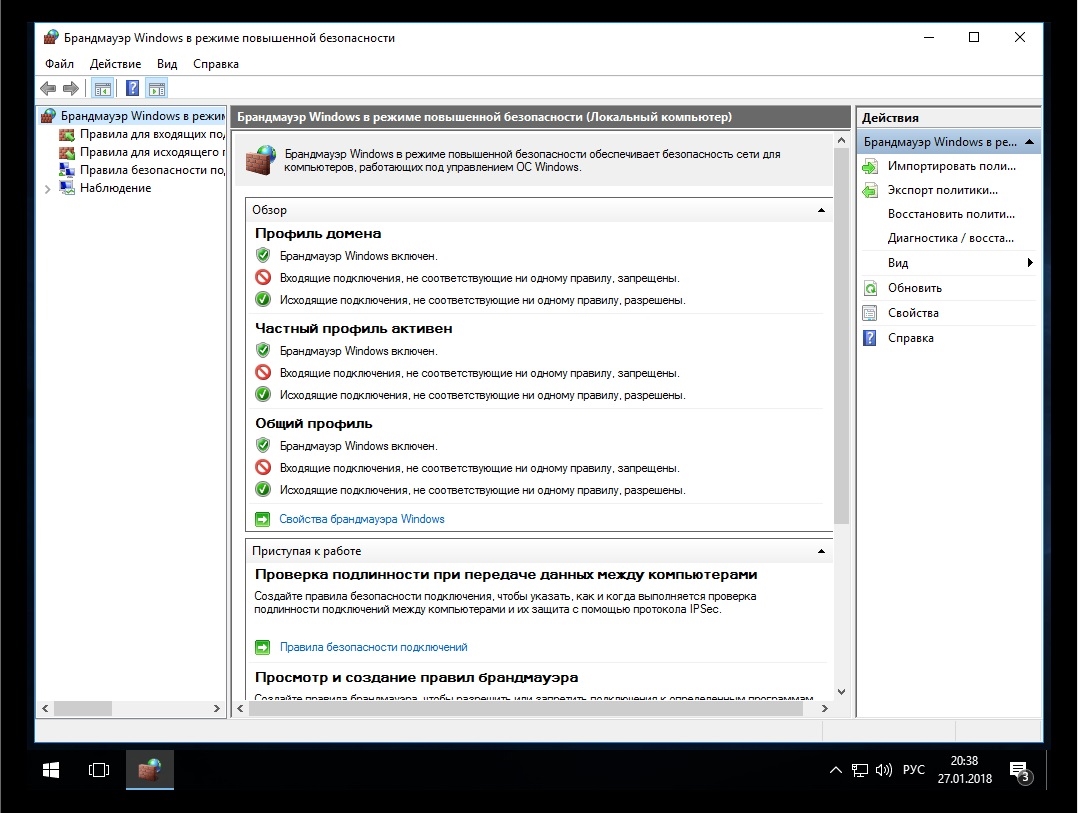The image size is (1079, 813).
Task: Open Task View from the taskbar
Action: tap(99, 770)
